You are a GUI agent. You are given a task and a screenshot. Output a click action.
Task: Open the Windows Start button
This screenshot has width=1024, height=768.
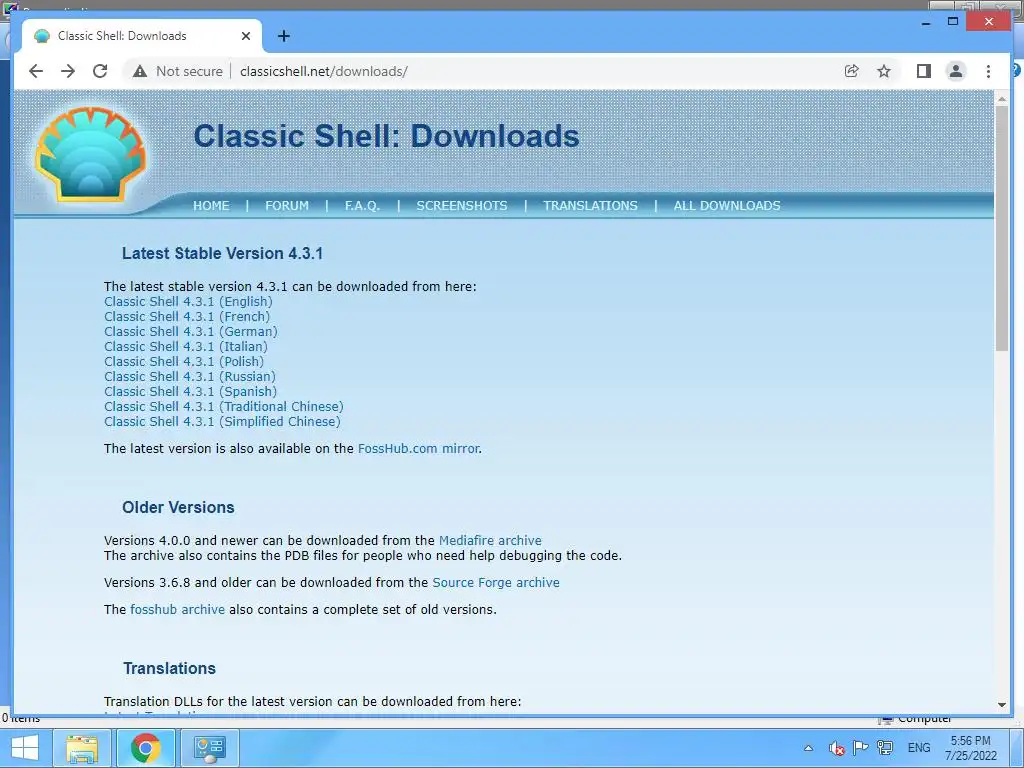click(25, 748)
